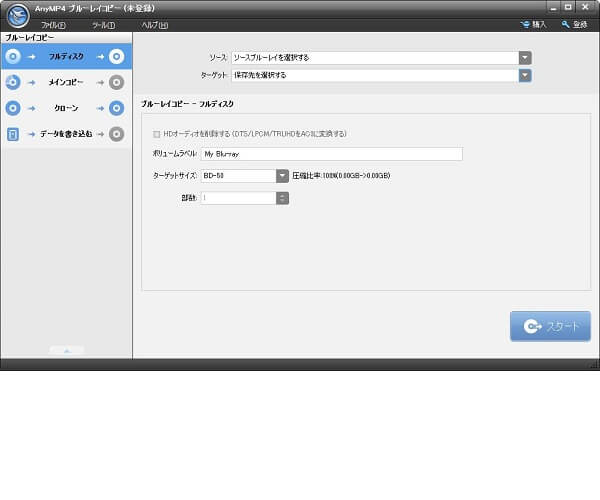Click the 登録 register link
Screen dimensions: 600x500
pyautogui.click(x=574, y=24)
